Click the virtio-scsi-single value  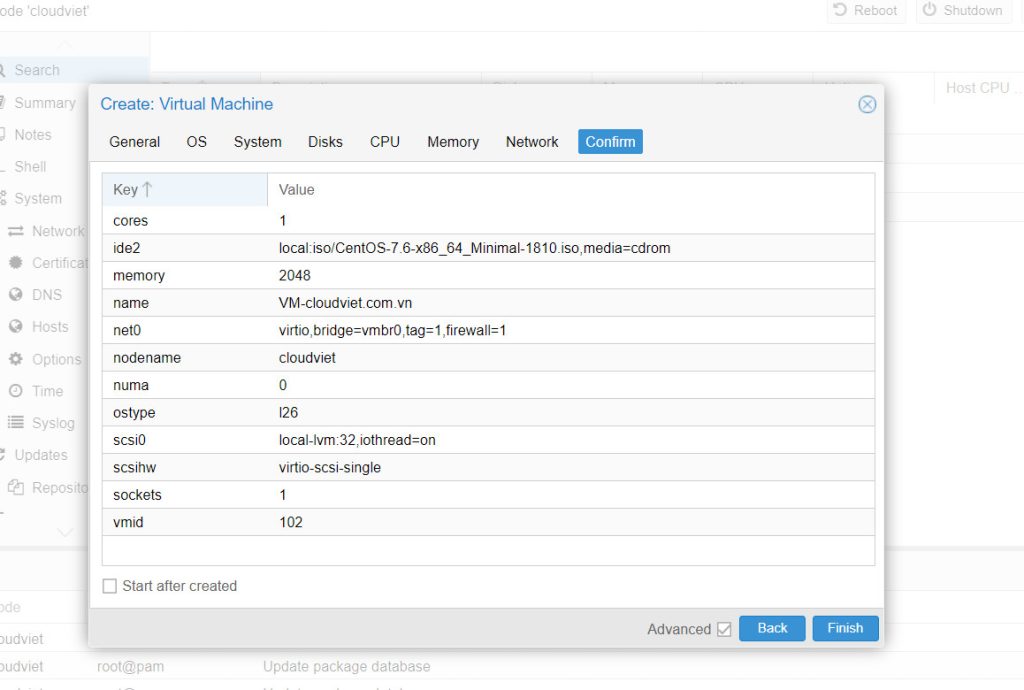(330, 467)
